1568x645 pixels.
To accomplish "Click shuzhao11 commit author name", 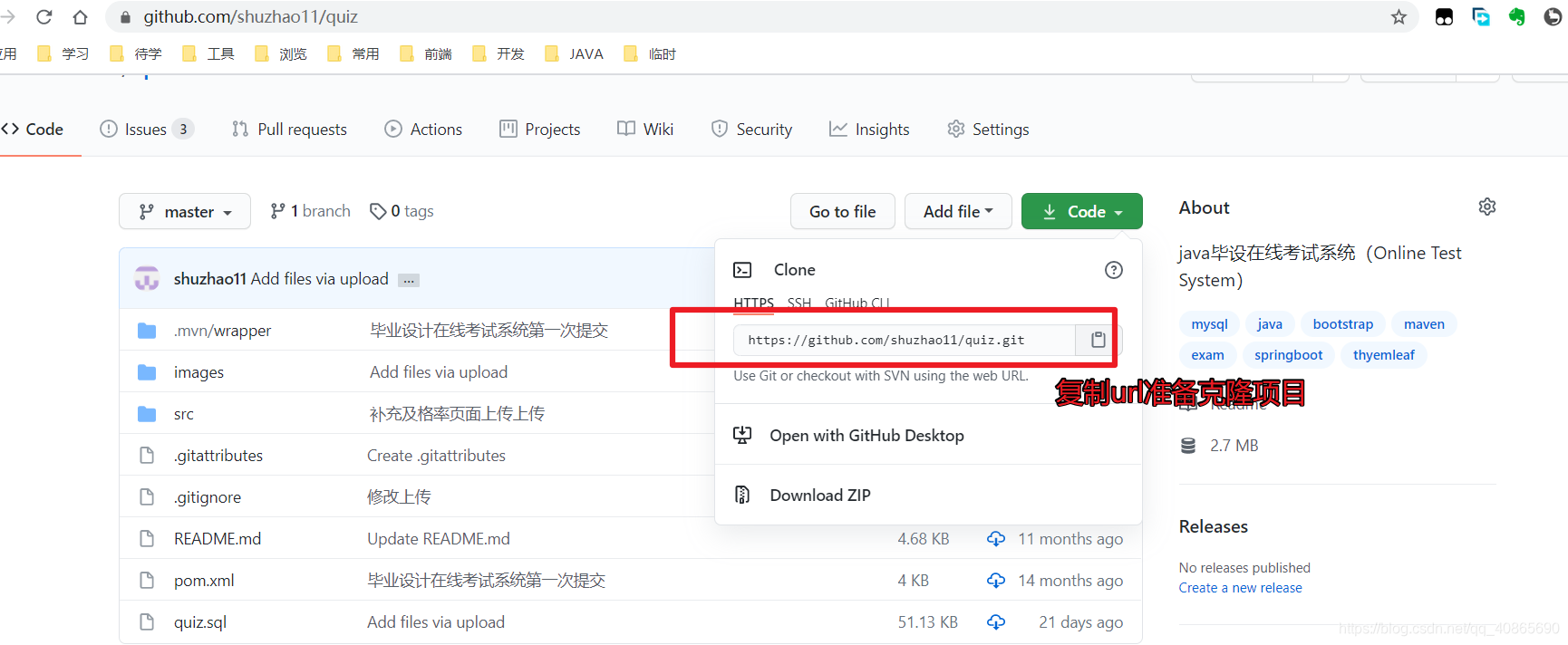I will coord(210,279).
